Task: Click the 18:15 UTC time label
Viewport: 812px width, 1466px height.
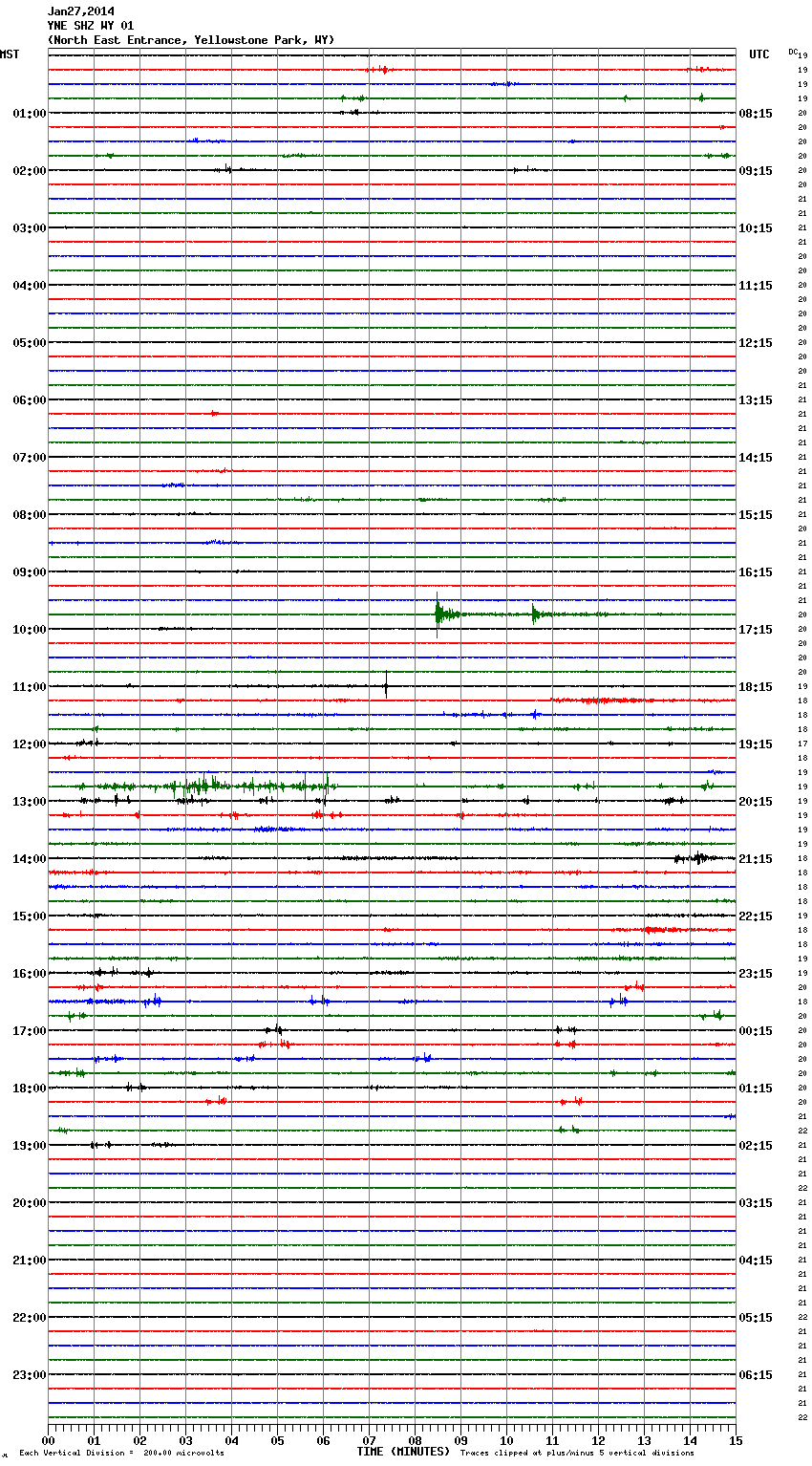Action: click(x=756, y=687)
